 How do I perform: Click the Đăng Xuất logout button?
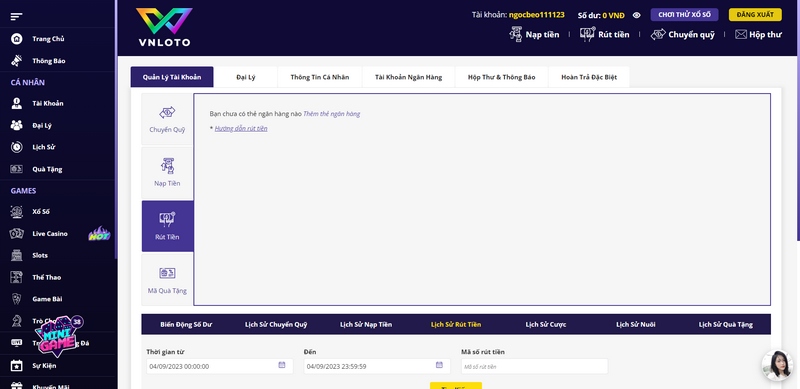pos(755,15)
